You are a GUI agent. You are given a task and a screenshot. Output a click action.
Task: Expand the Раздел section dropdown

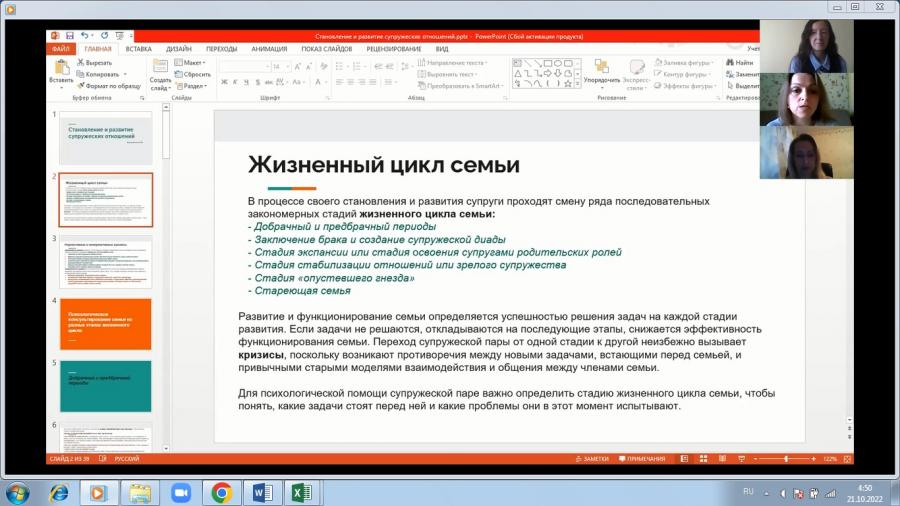pos(191,85)
